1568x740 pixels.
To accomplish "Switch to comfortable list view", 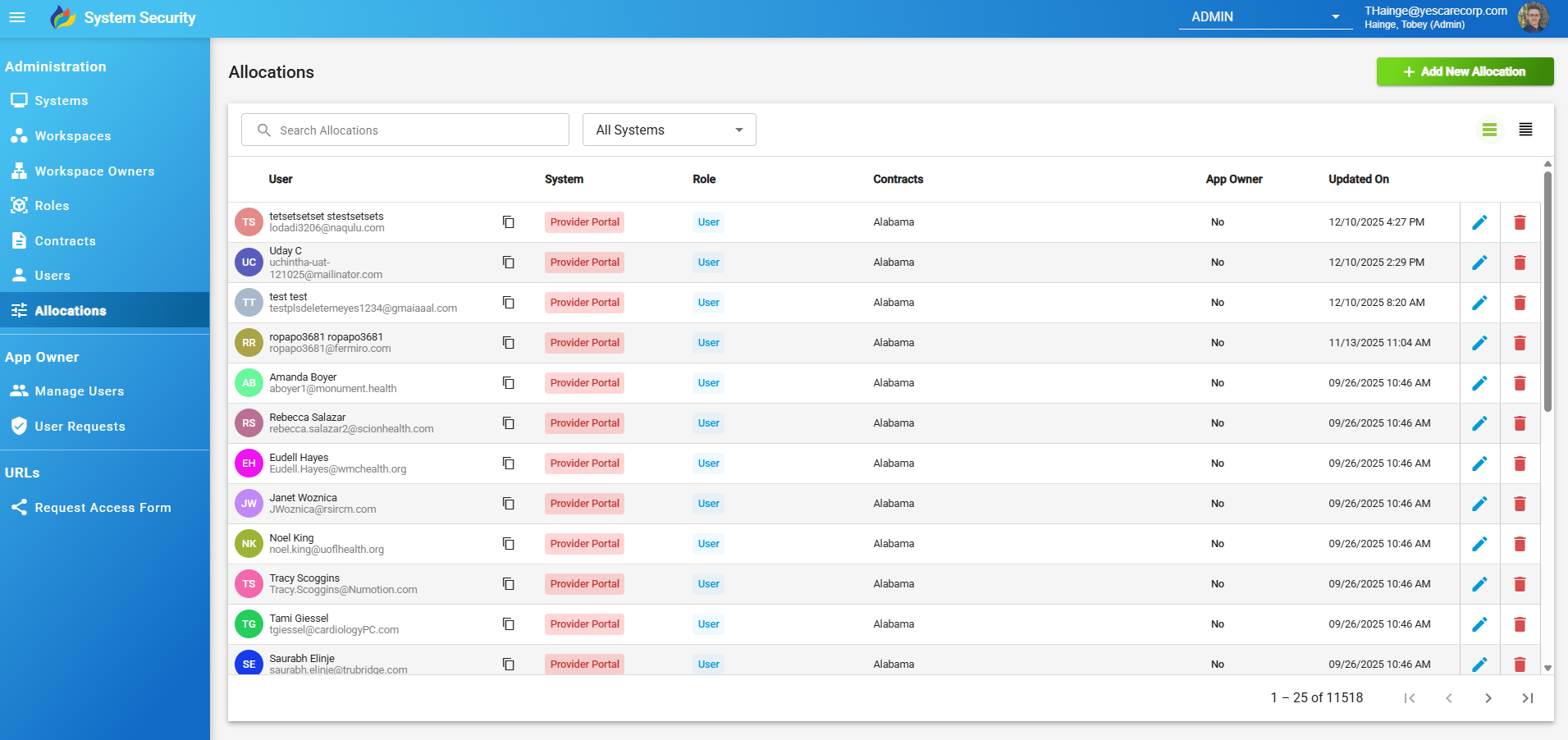I will tap(1489, 130).
